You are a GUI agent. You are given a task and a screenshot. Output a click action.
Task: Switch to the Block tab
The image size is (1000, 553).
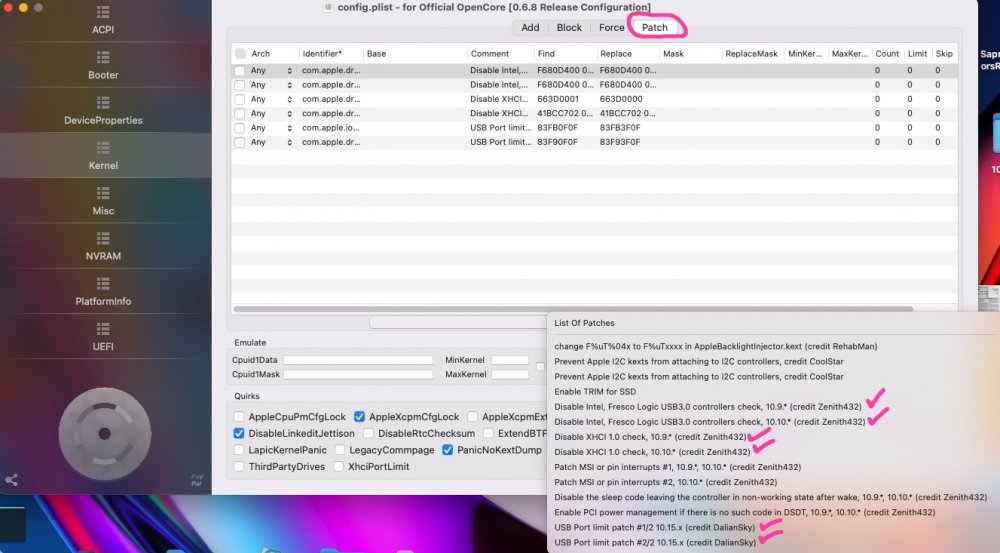(x=569, y=27)
